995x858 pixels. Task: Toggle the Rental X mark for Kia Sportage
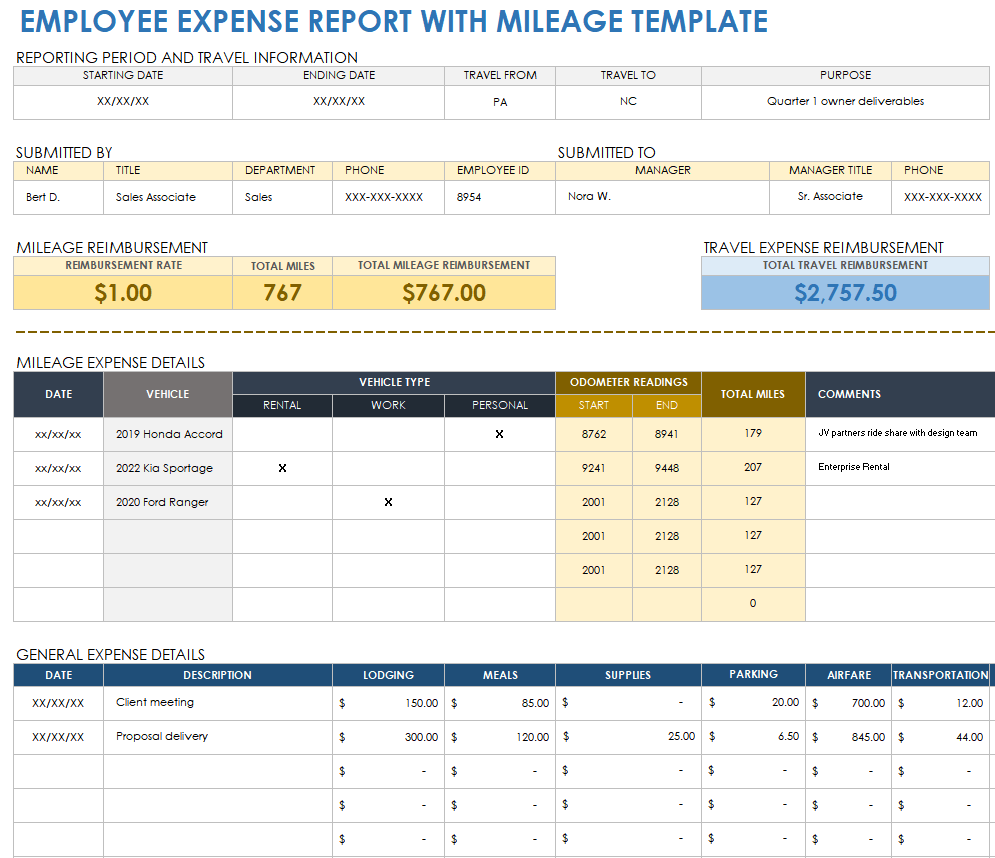[x=282, y=468]
